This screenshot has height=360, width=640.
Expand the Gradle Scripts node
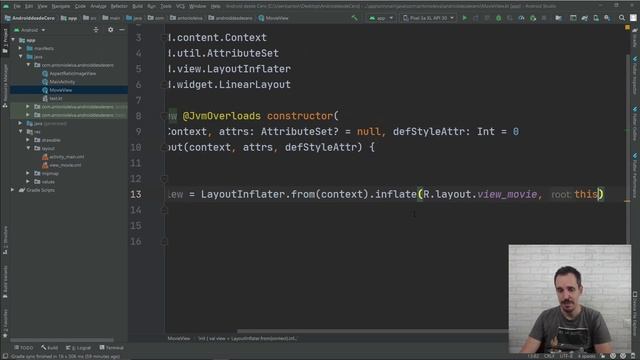pyautogui.click(x=13, y=190)
